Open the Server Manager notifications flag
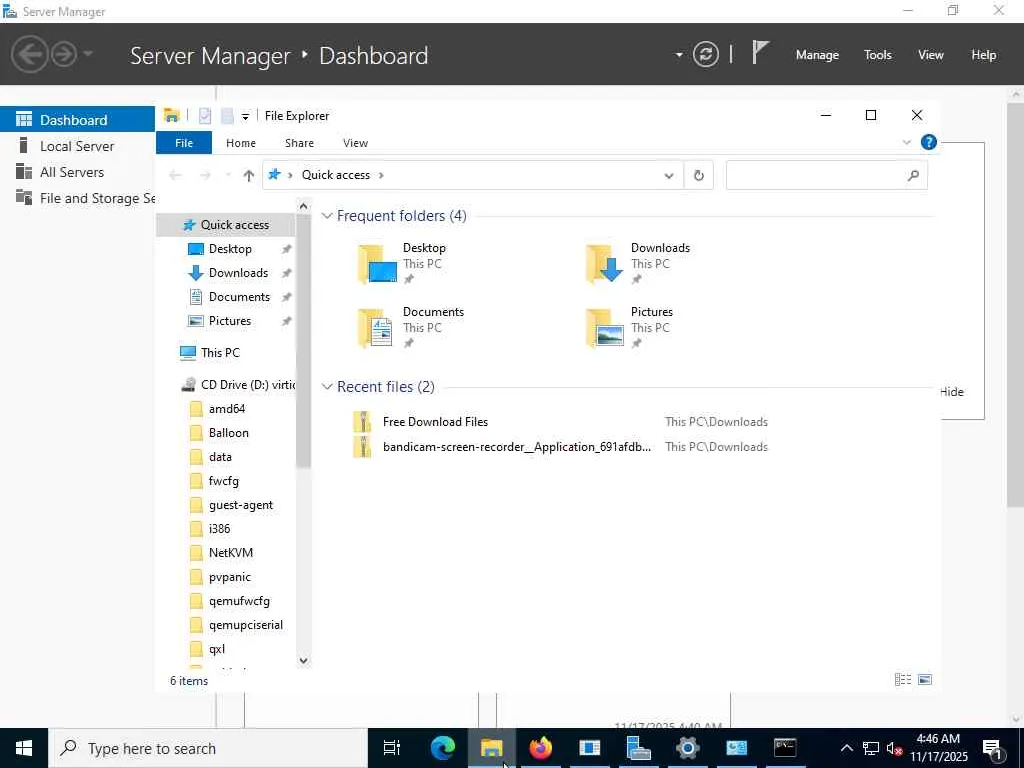 point(760,52)
